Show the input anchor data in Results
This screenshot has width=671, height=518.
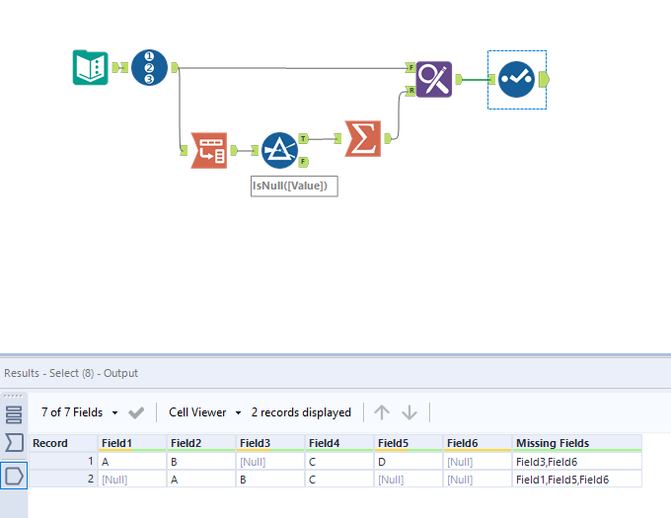[x=14, y=442]
